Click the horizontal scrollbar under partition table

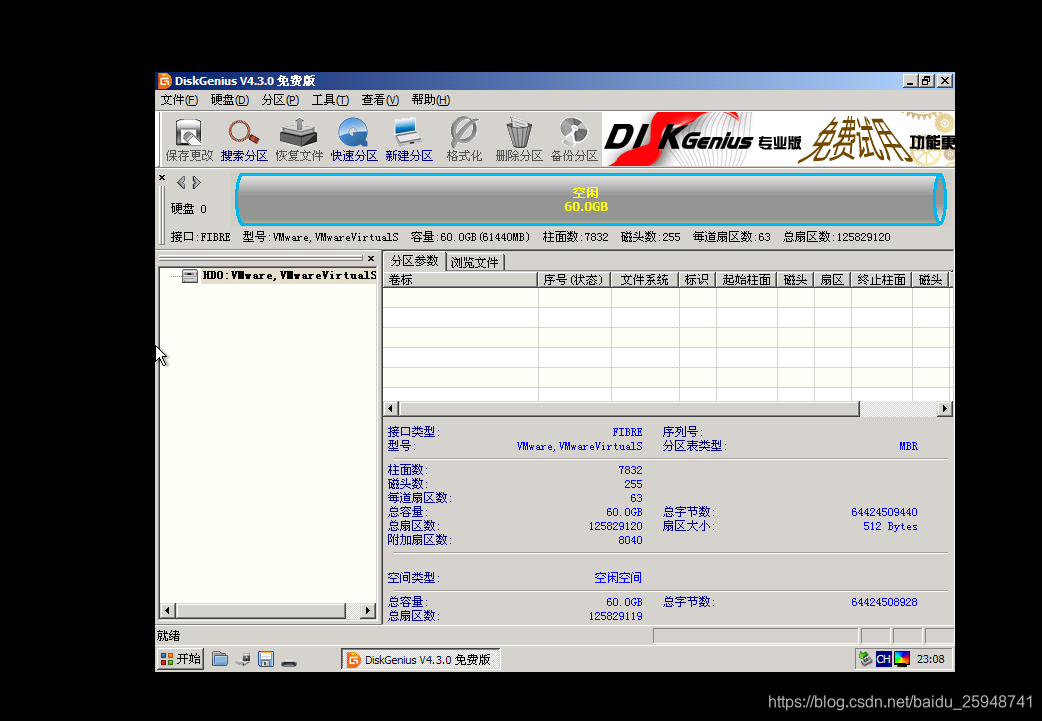coord(620,408)
